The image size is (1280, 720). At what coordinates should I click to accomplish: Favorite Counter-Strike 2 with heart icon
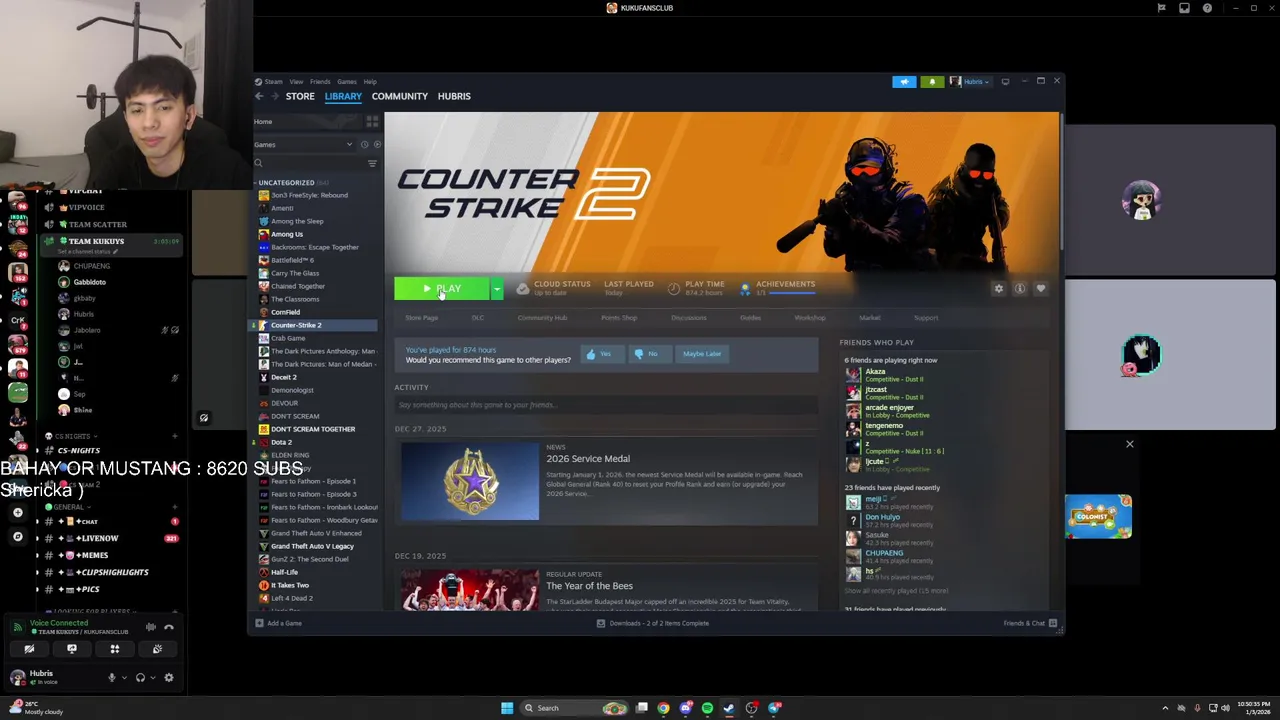point(1040,288)
